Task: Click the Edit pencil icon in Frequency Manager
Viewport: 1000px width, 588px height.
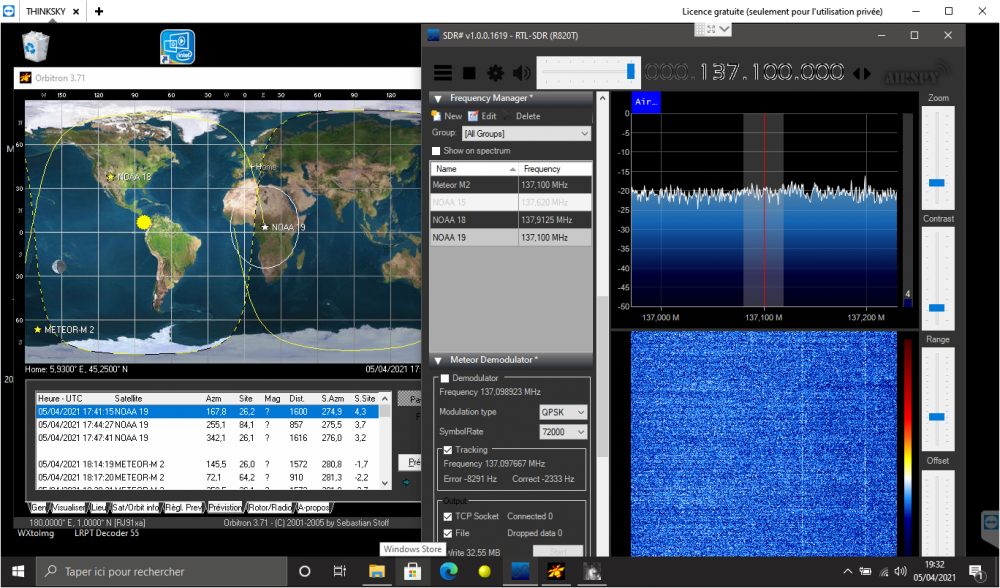Action: point(473,116)
